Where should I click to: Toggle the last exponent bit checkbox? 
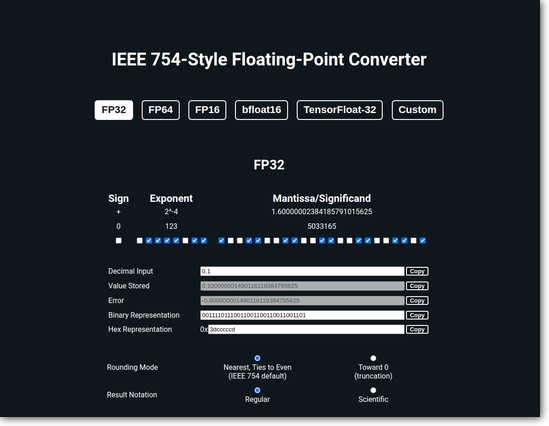pos(204,240)
